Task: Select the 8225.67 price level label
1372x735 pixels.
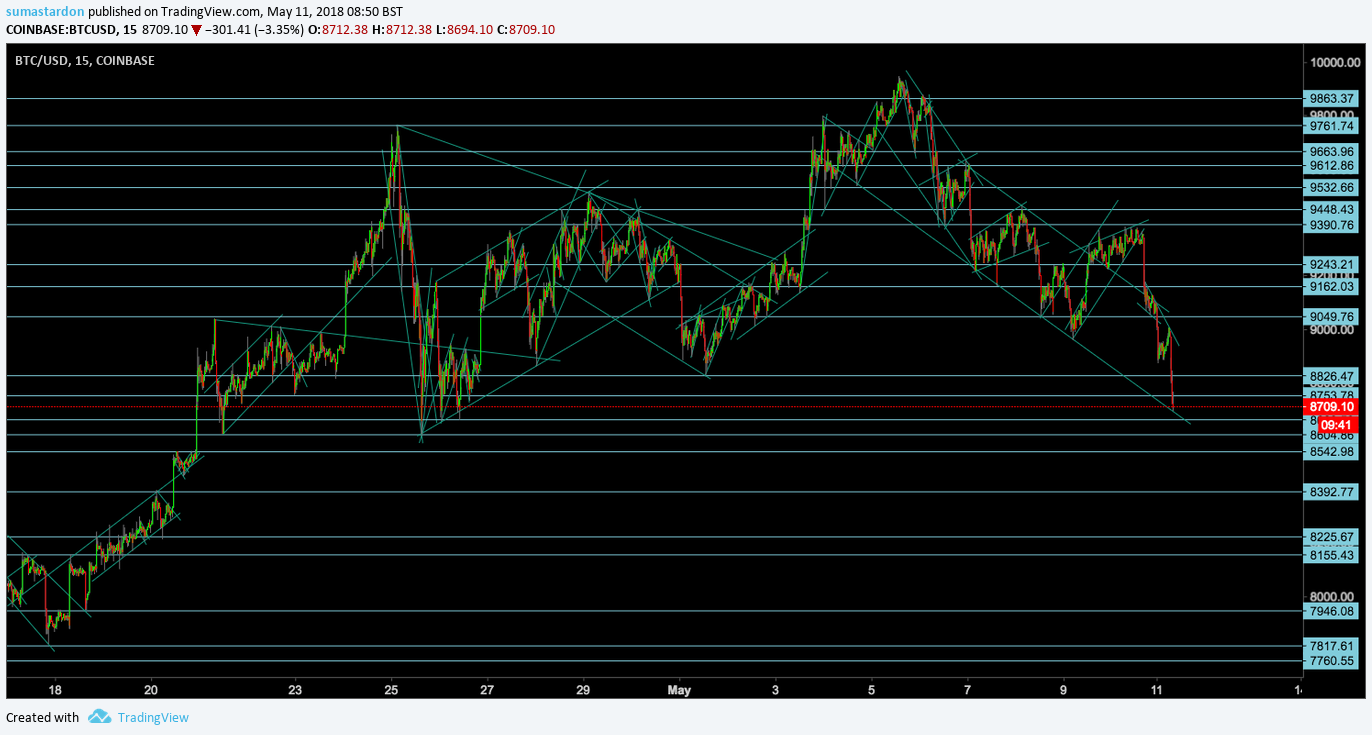Action: point(1332,537)
